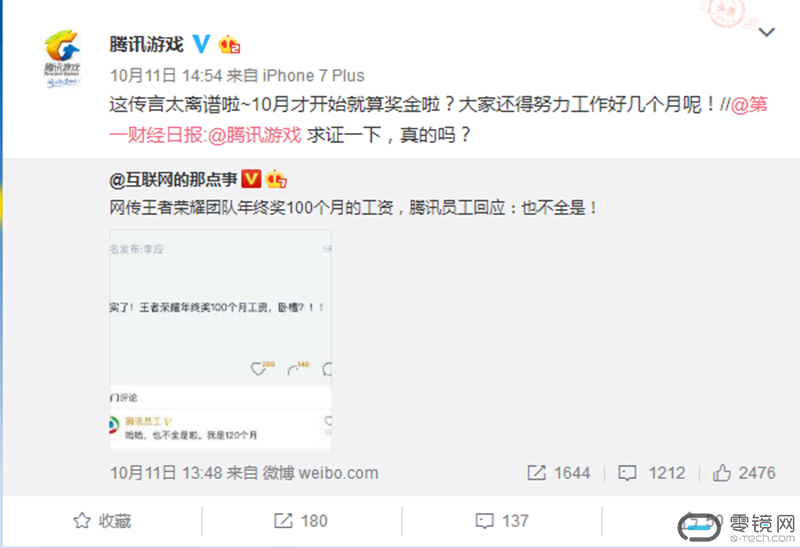Viewport: 800px width, 548px height.
Task: Open the @互联网的那点事 author link
Action: pyautogui.click(x=173, y=179)
